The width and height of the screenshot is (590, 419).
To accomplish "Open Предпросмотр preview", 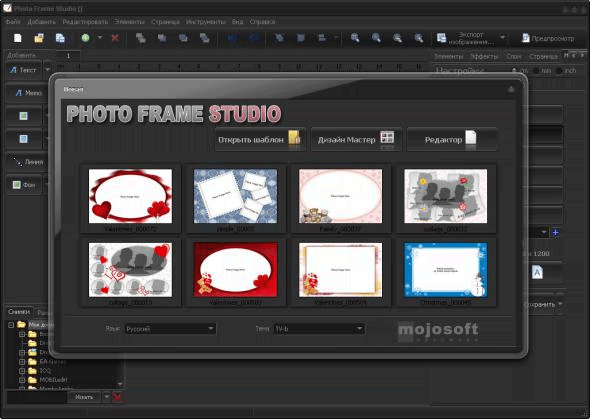I will 548,38.
